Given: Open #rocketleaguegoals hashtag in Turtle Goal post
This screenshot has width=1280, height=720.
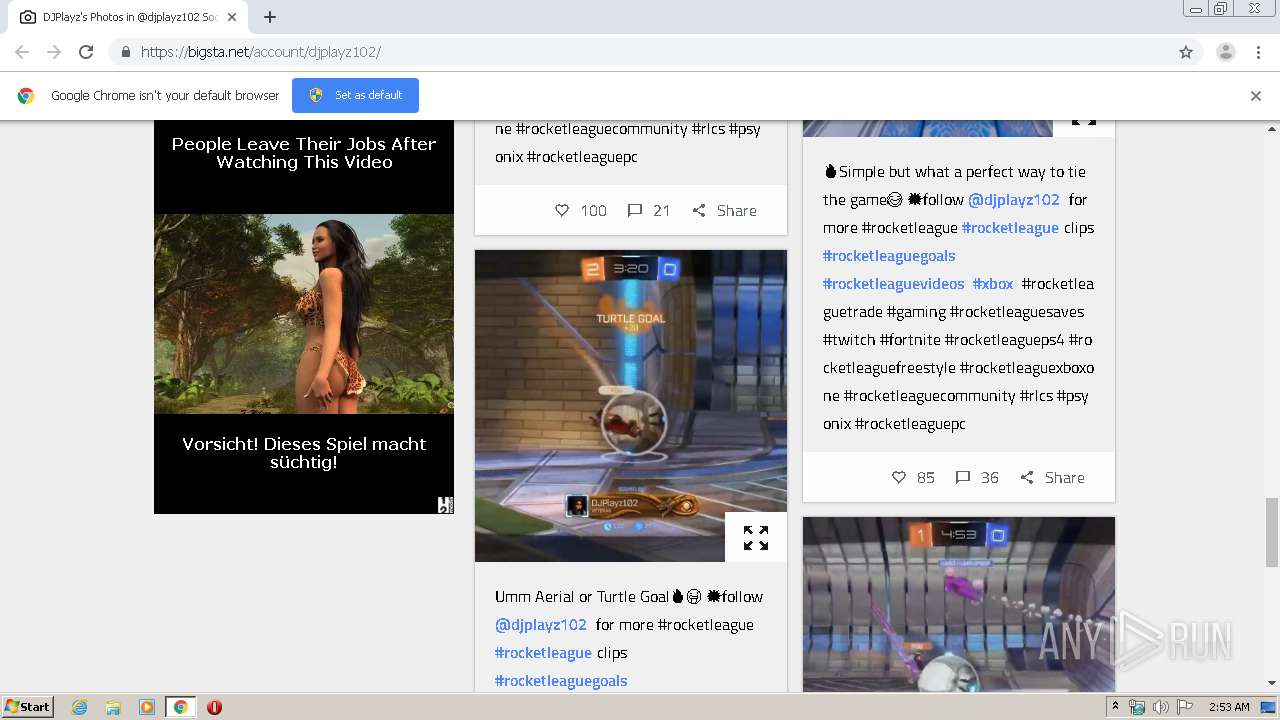Looking at the screenshot, I should (561, 680).
